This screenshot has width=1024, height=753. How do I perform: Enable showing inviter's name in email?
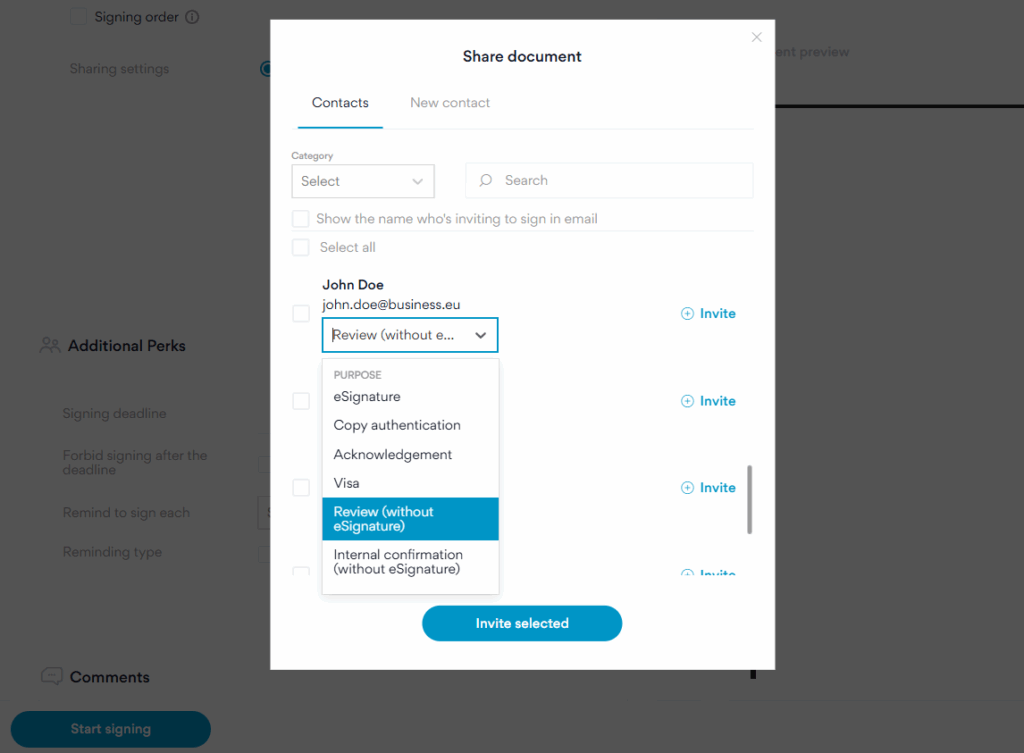(x=301, y=219)
